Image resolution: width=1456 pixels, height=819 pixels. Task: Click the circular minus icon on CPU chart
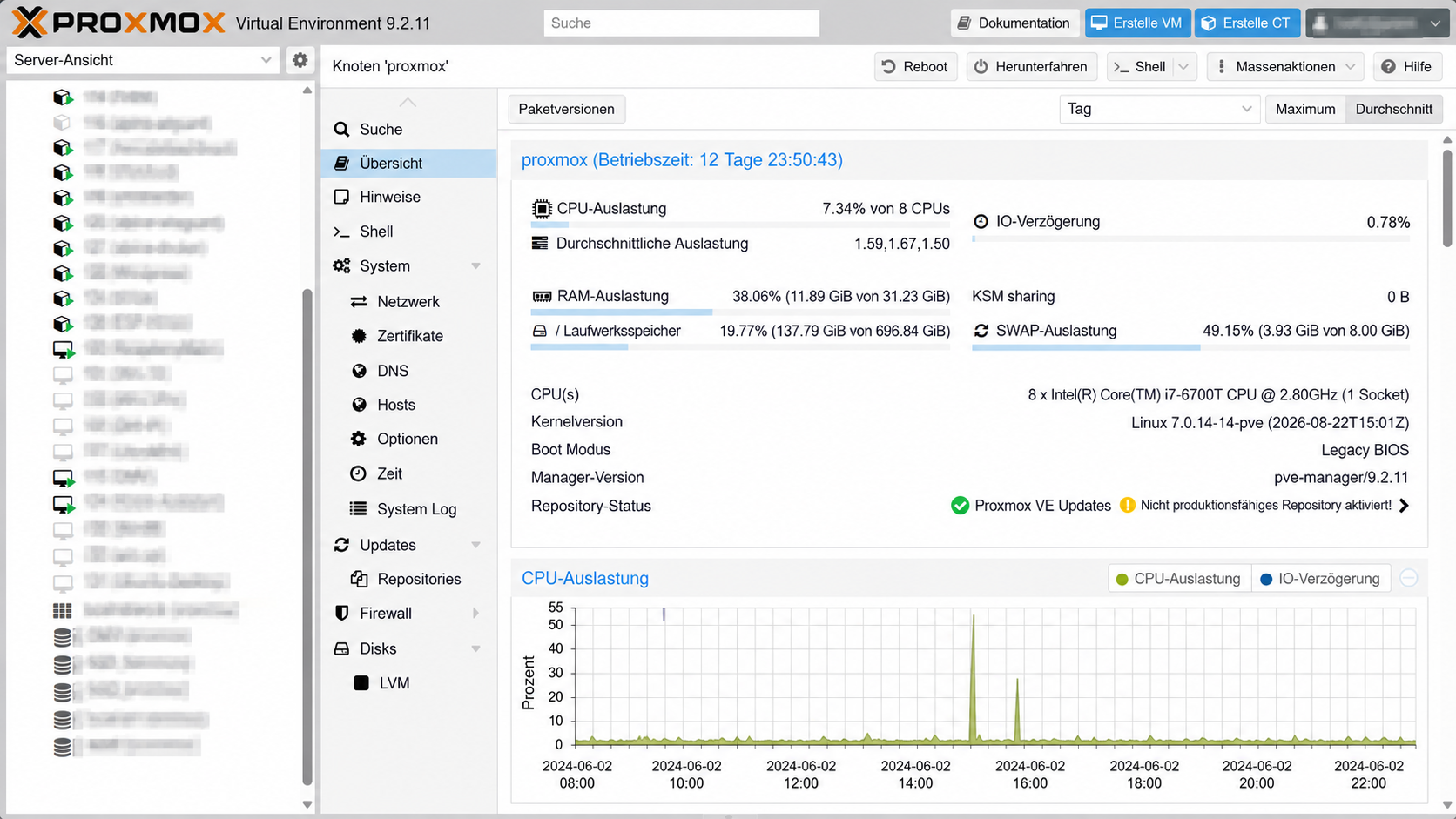[x=1409, y=578]
